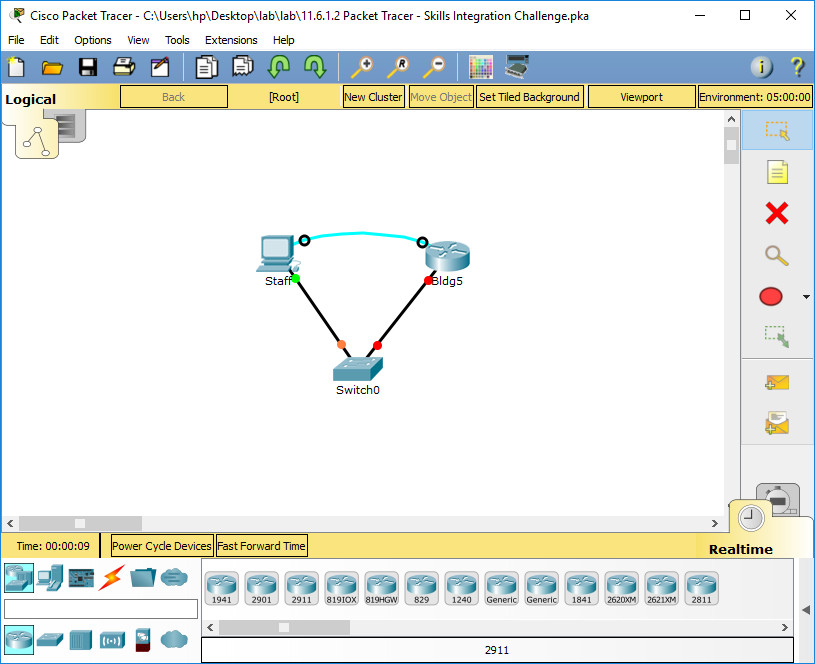Open the Options menu
The height and width of the screenshot is (664, 815).
click(x=93, y=40)
